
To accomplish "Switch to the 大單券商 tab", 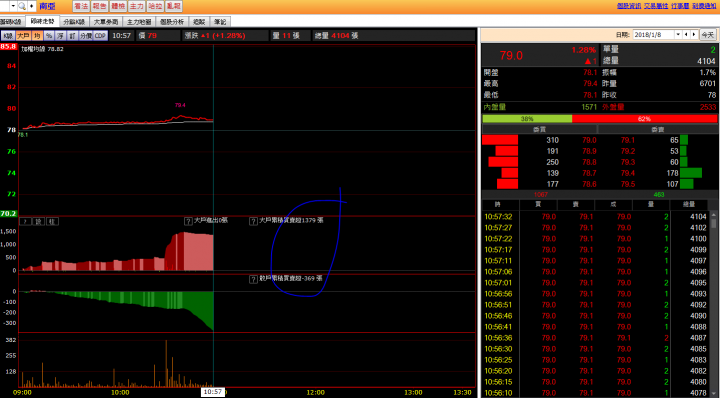I will point(106,22).
